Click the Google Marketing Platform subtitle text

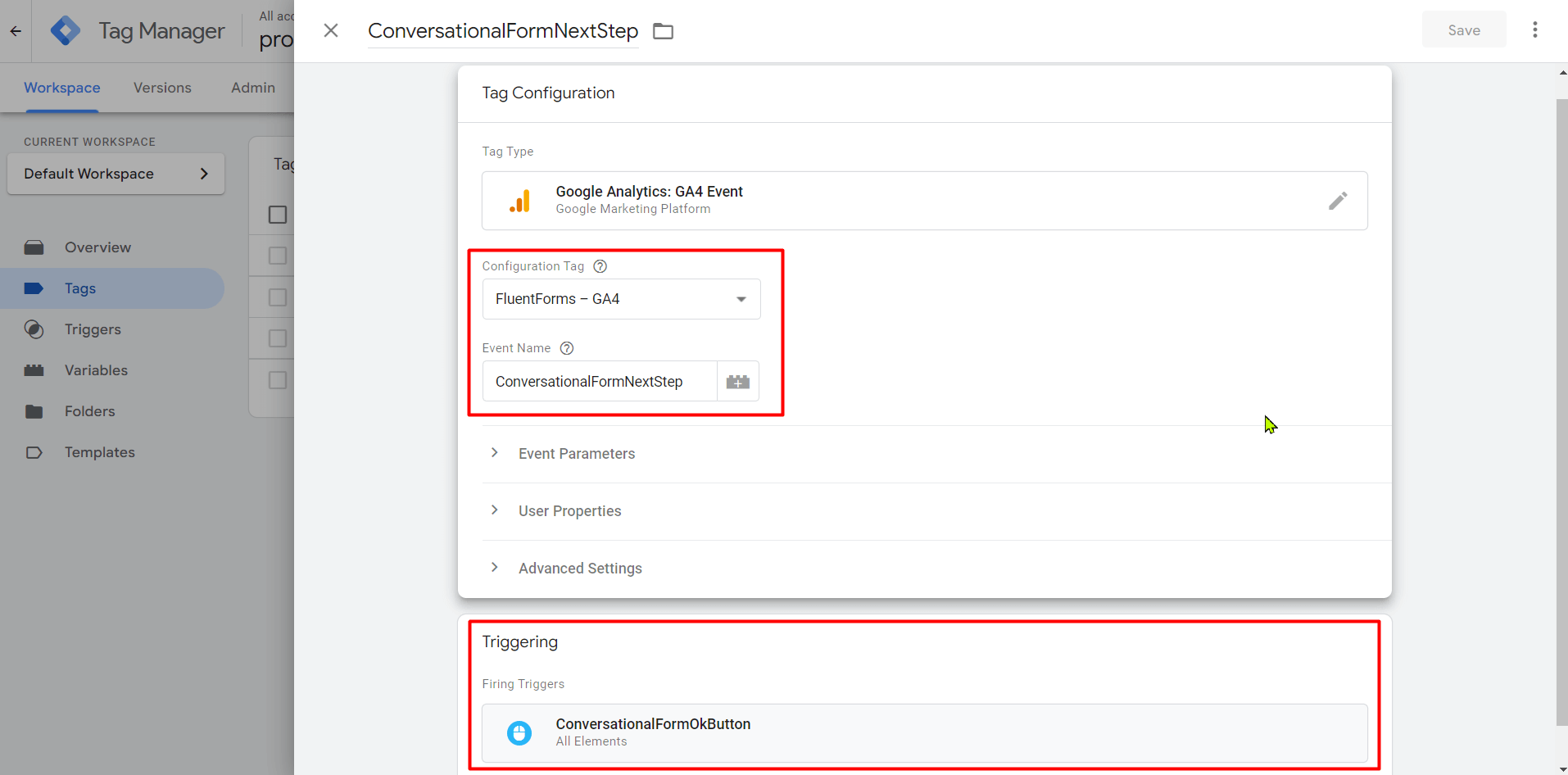(x=632, y=209)
